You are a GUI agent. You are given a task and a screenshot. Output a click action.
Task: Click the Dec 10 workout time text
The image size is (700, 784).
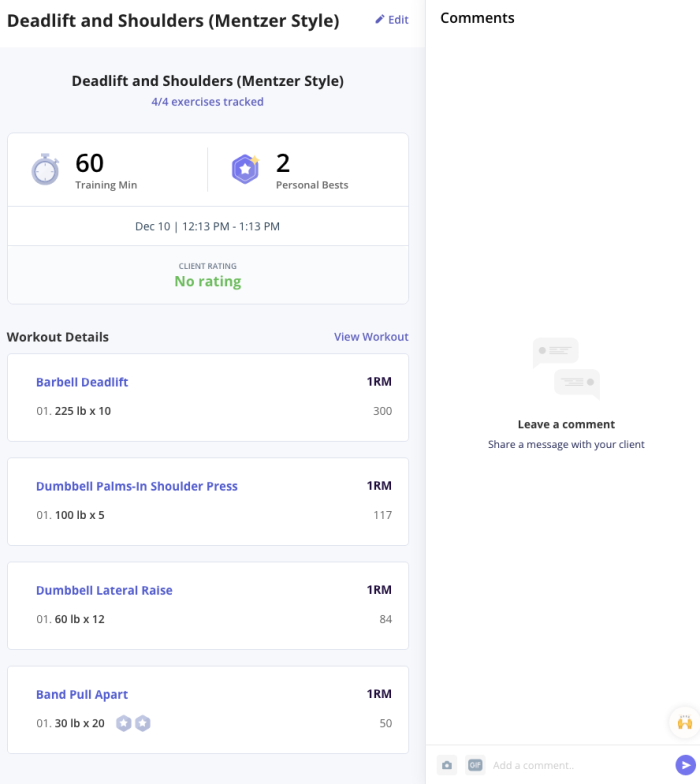point(208,226)
